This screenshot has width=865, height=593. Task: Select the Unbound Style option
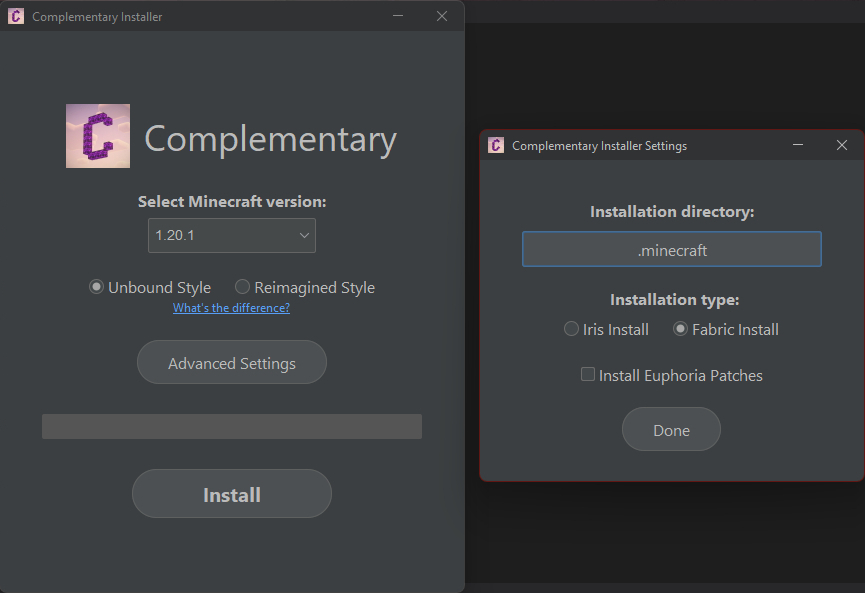tap(97, 287)
